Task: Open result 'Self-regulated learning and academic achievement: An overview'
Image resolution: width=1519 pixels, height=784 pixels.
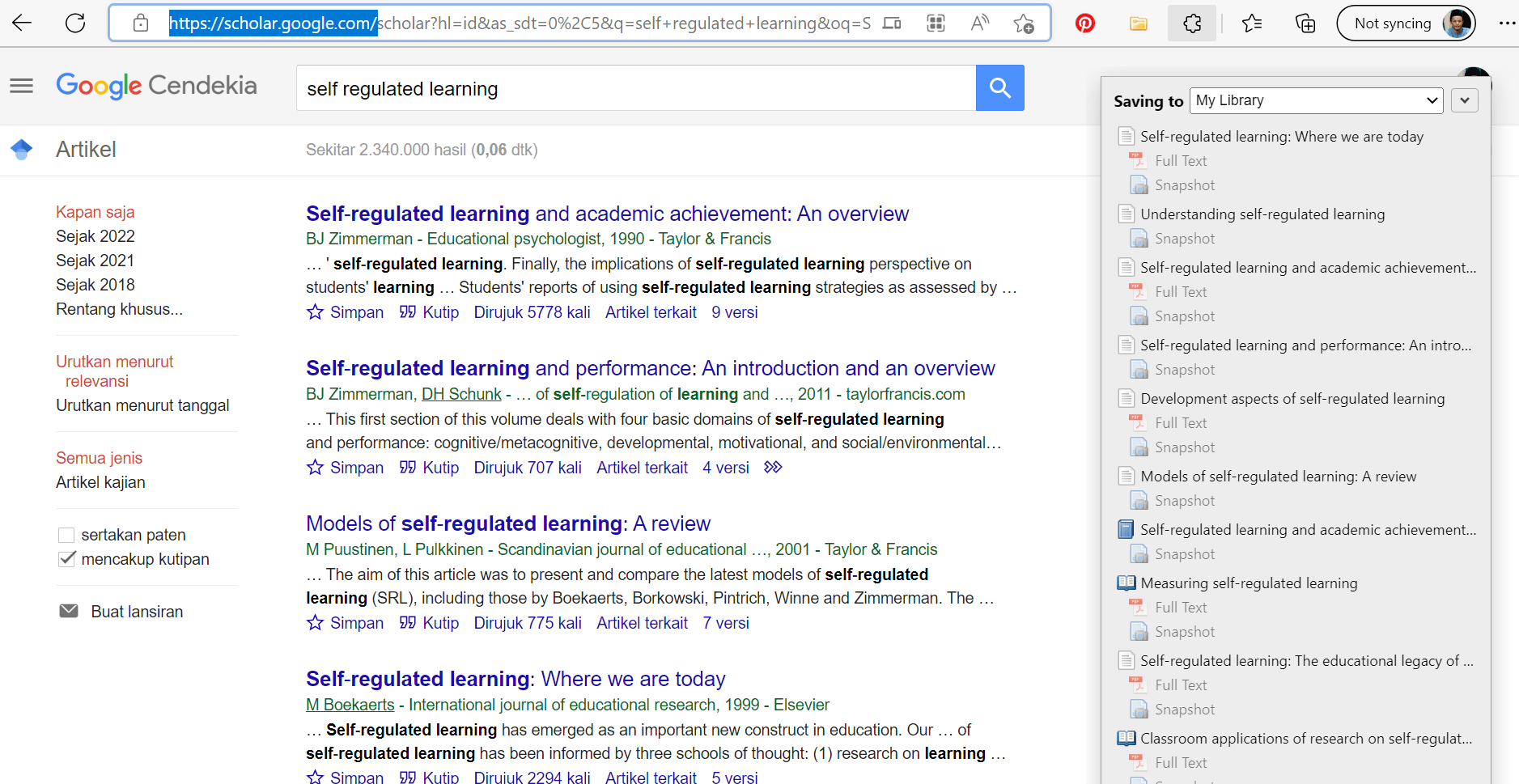Action: (x=607, y=214)
